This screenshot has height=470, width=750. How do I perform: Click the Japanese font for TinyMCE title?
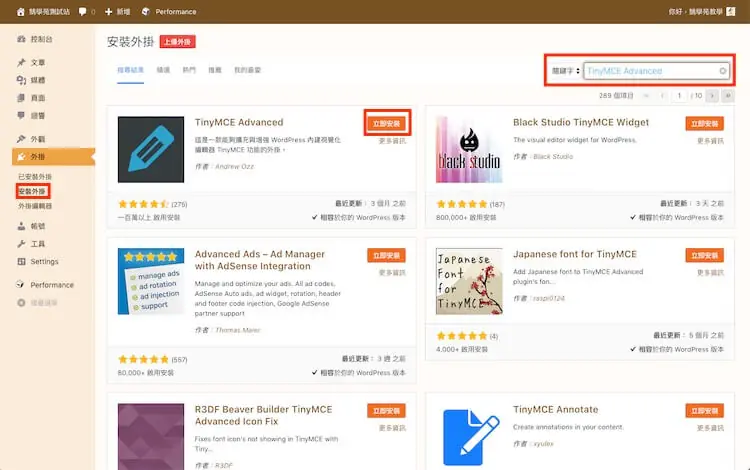[x=575, y=254]
